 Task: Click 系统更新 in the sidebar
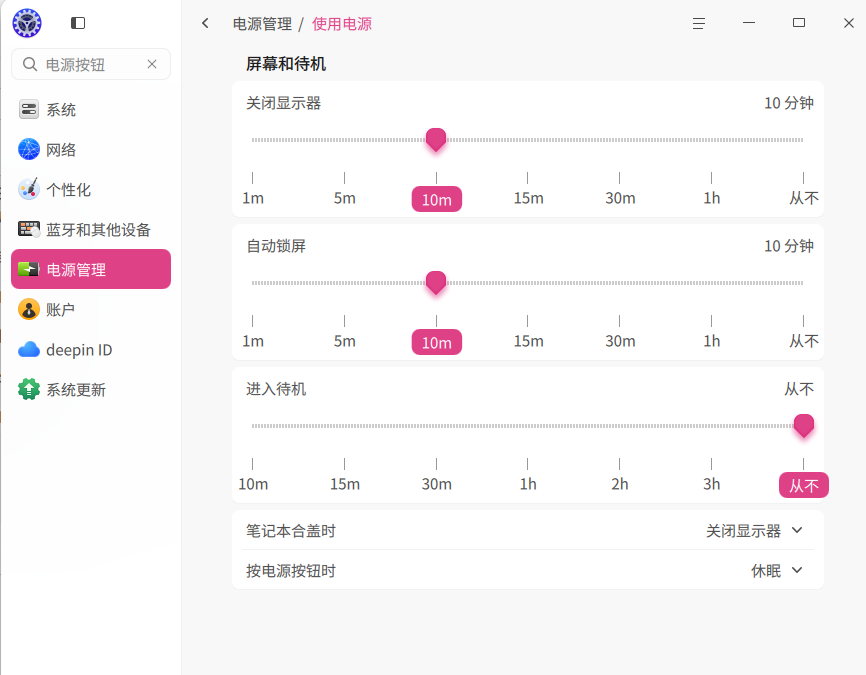[91, 389]
